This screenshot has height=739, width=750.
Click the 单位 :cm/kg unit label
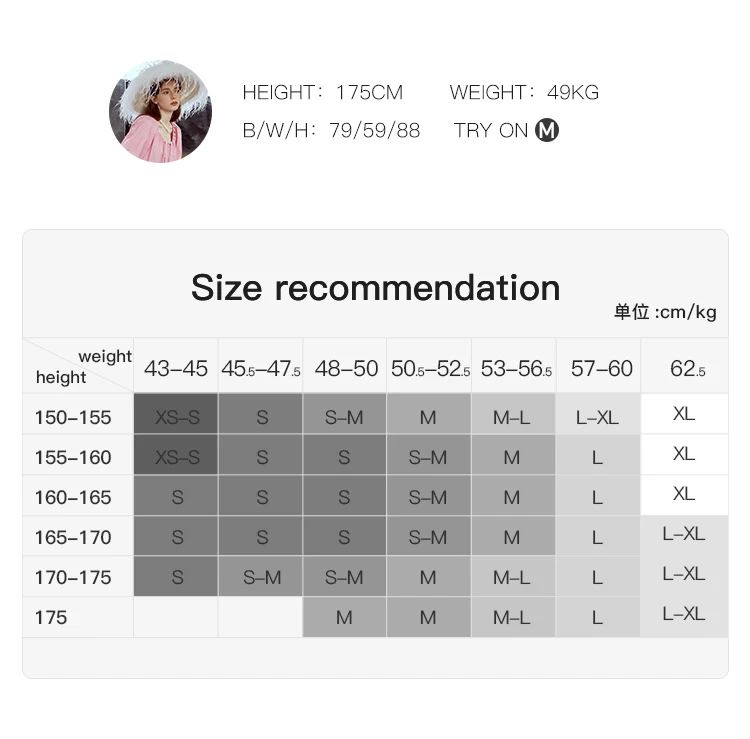click(x=665, y=312)
